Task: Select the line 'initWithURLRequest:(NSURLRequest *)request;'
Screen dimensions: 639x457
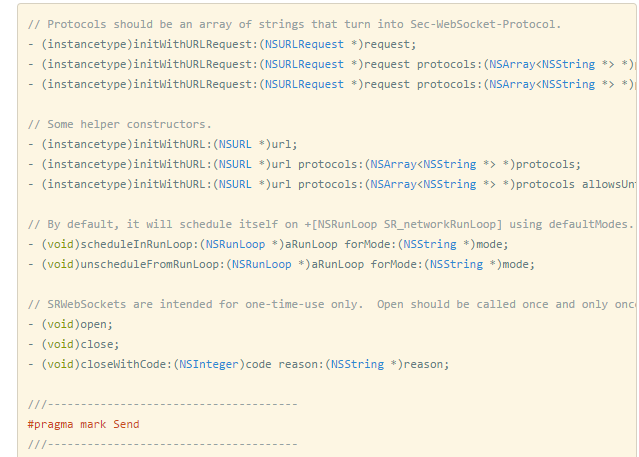Action: point(222,44)
